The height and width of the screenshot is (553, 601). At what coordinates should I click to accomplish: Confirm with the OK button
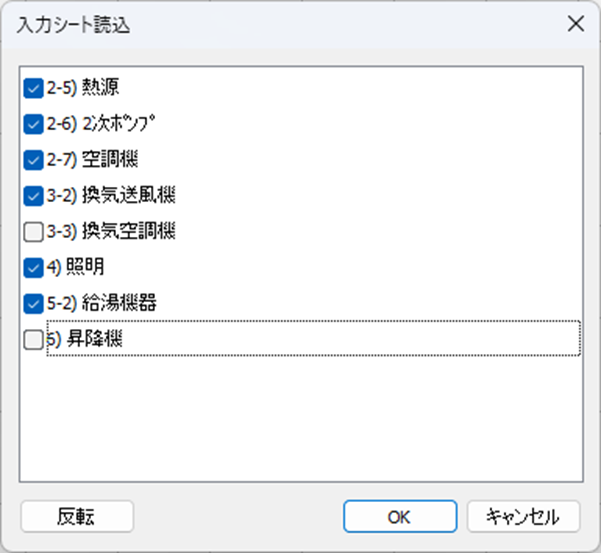coord(400,516)
